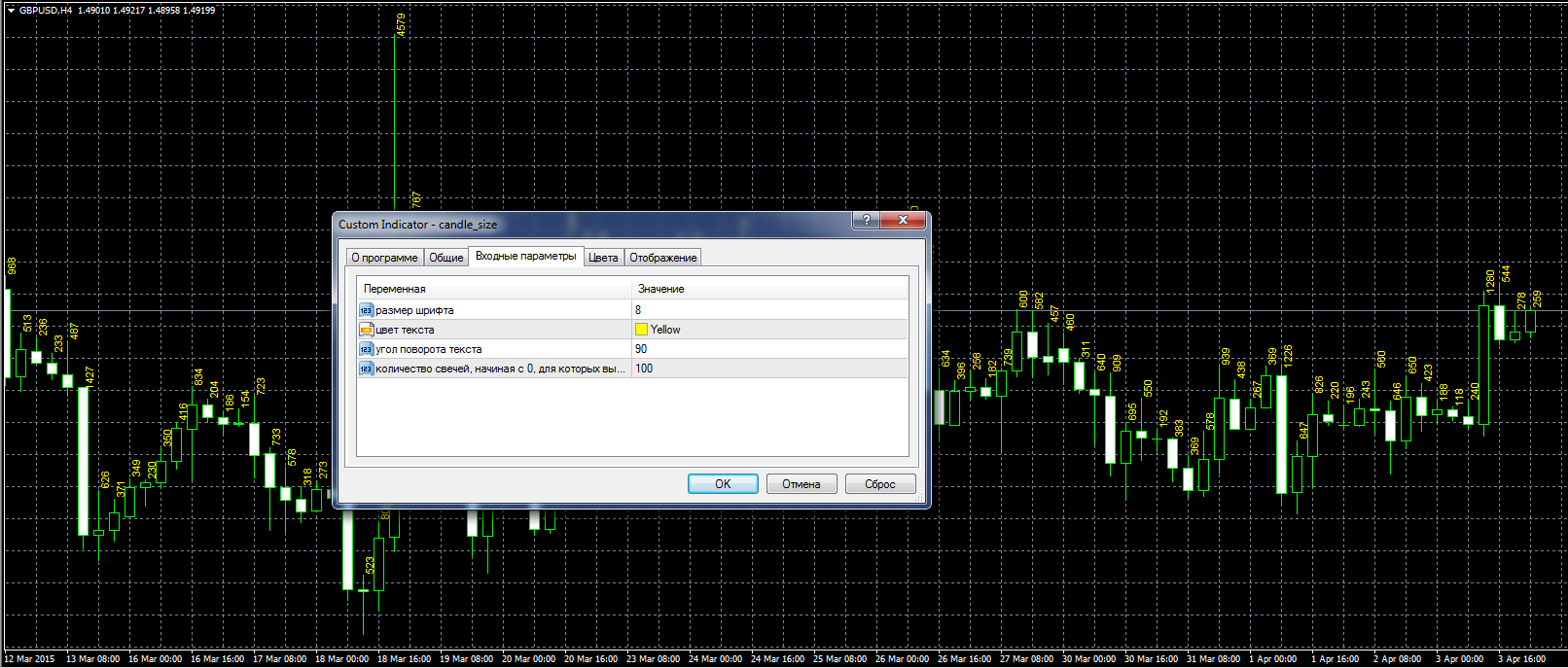The image size is (1568, 668).
Task: Click the color icon beside 'цвет текста'
Action: pos(366,330)
